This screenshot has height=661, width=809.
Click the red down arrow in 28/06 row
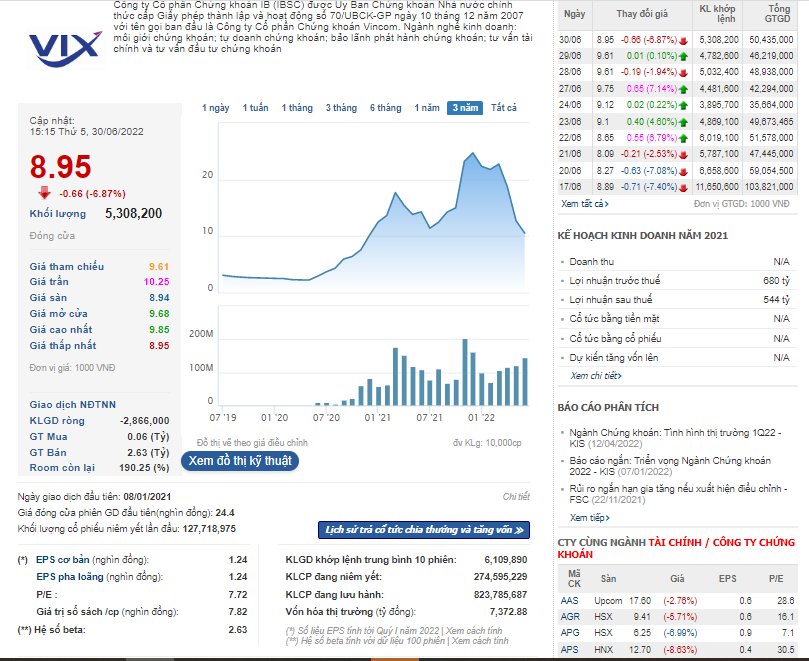pyautogui.click(x=684, y=72)
